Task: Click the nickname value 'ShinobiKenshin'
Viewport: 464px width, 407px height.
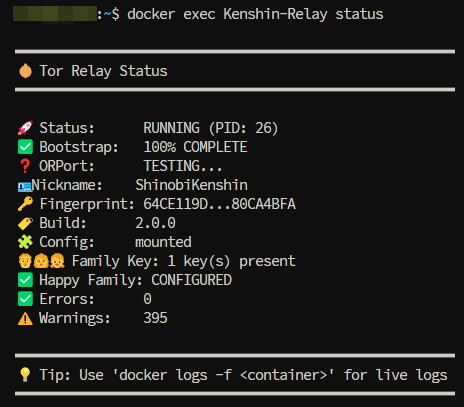Action: click(x=191, y=185)
